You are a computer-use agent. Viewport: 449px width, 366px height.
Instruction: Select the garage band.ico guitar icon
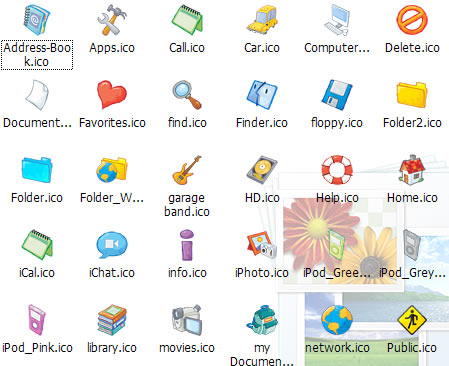click(187, 170)
